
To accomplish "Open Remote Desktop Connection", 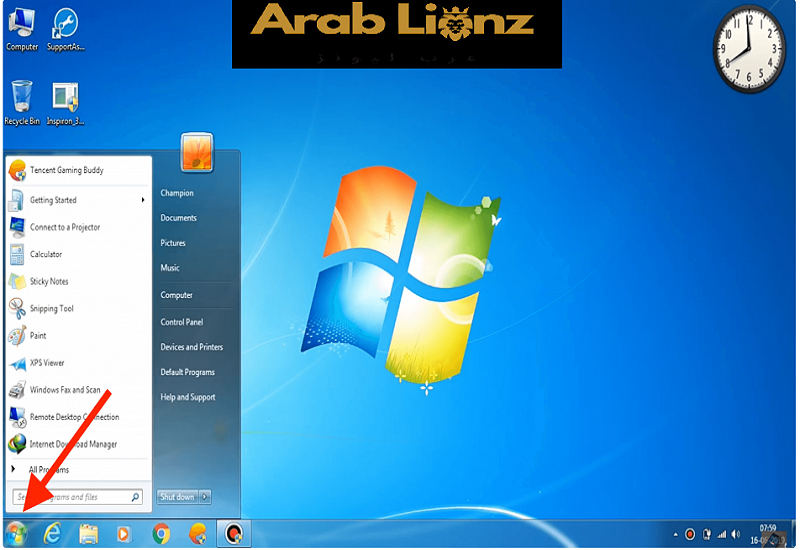I will click(x=79, y=417).
